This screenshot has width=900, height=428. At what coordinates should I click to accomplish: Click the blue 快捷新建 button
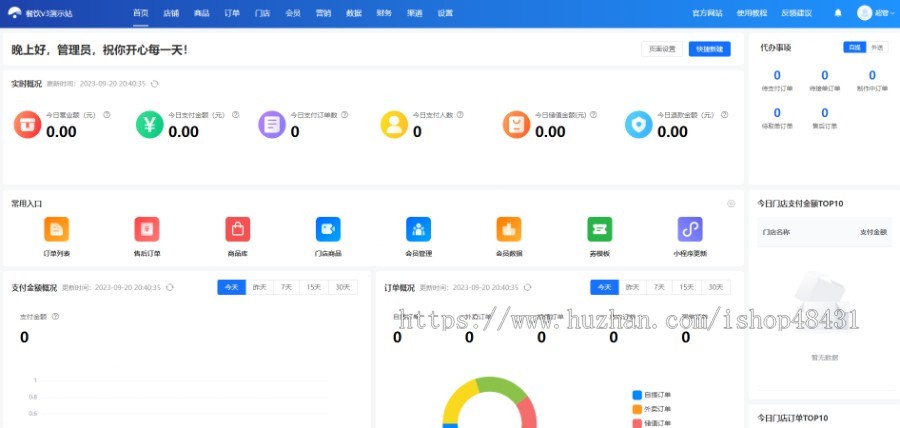pos(709,49)
